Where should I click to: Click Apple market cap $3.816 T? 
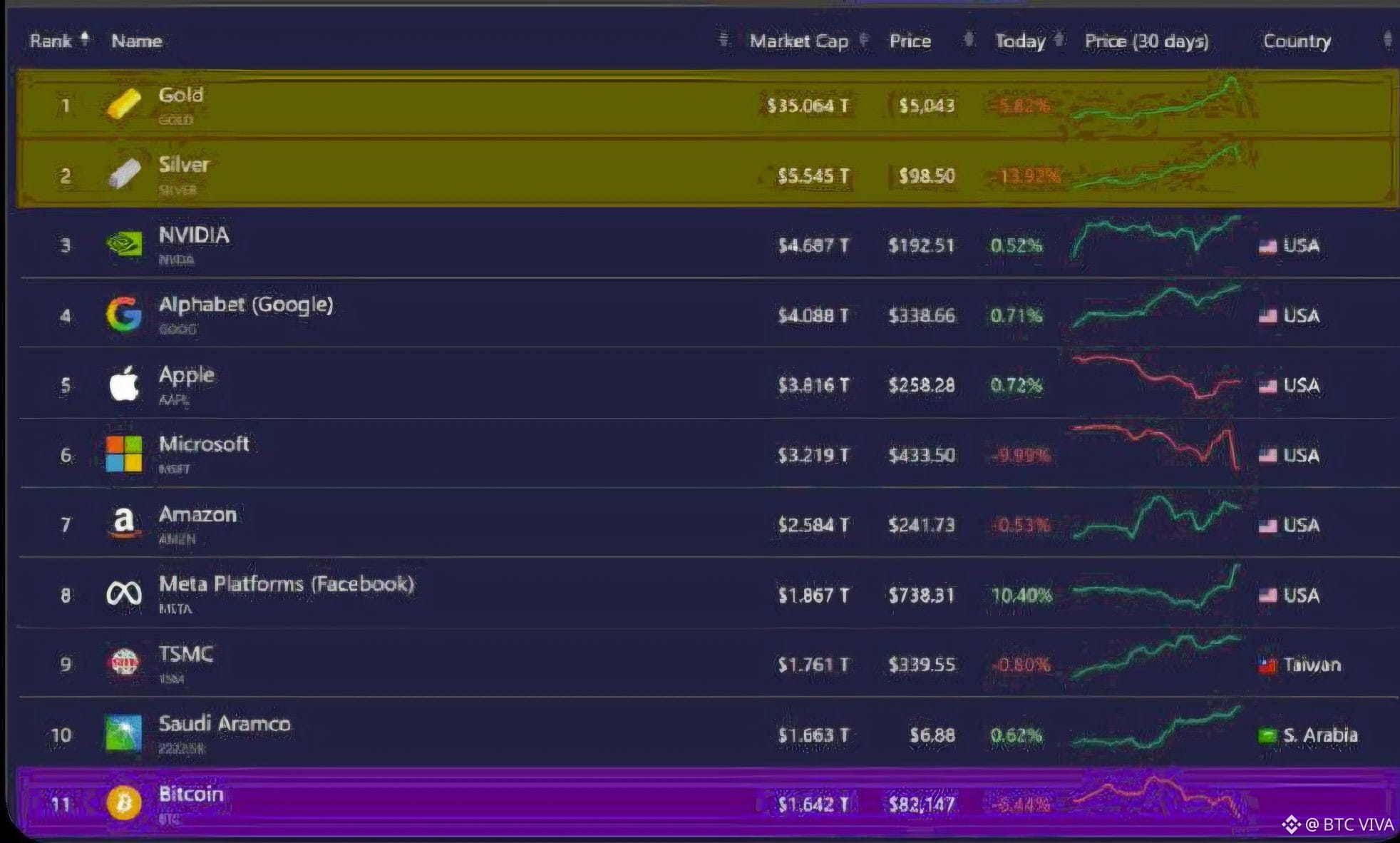click(813, 386)
